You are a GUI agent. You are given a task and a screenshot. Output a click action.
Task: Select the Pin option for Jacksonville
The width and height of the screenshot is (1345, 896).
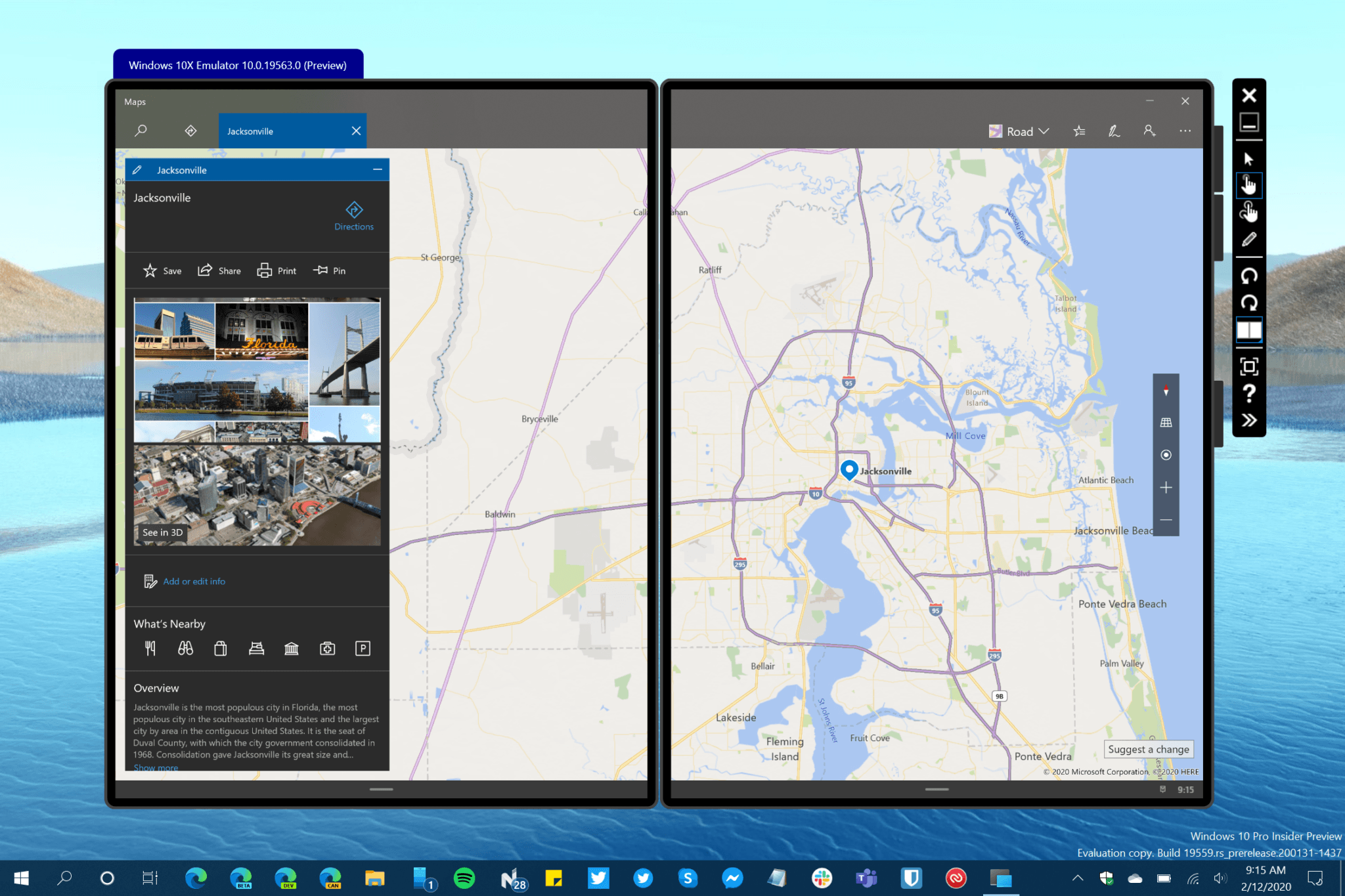[x=329, y=270]
